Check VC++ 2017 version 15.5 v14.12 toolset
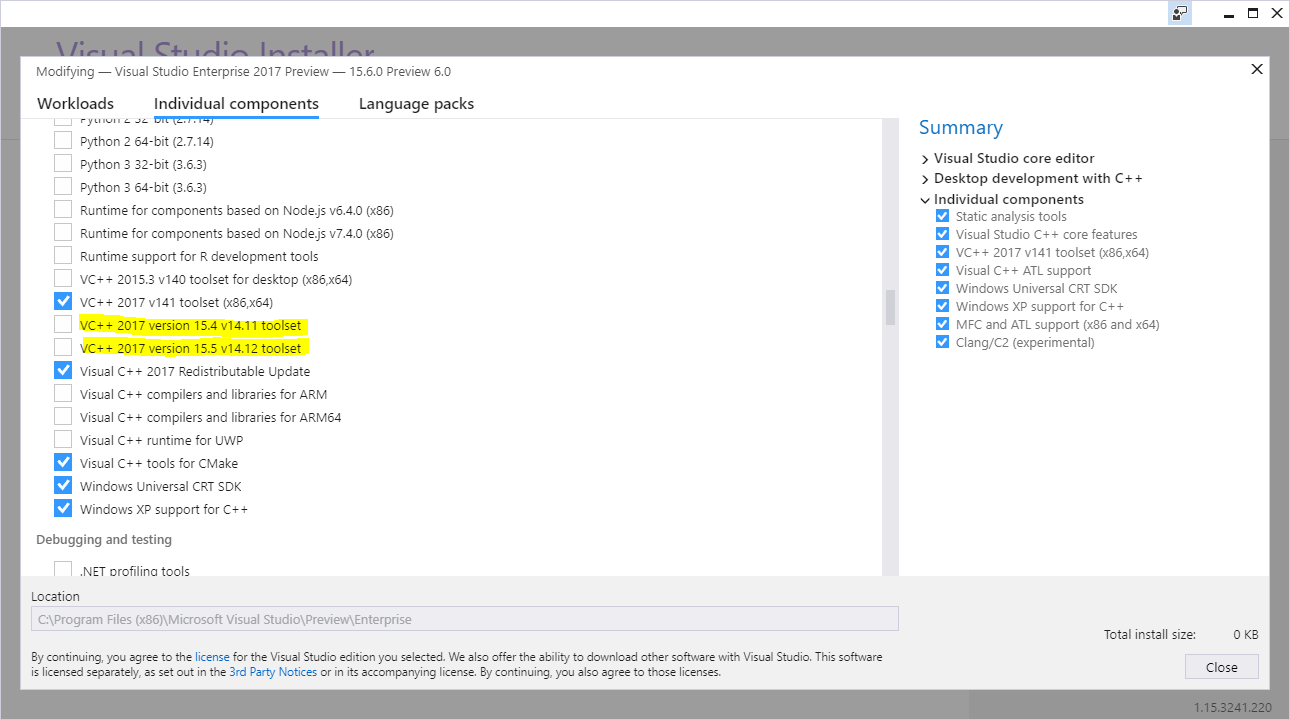 pos(63,348)
